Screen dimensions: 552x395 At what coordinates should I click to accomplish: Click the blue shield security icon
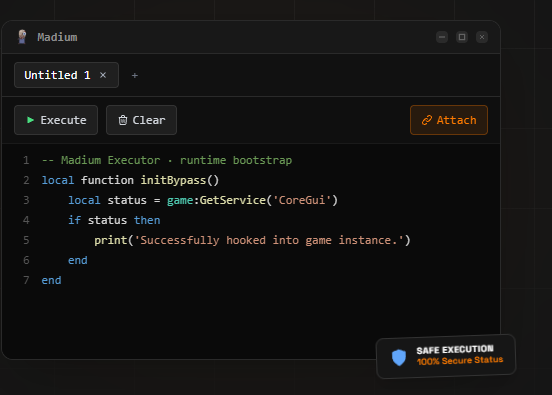(x=399, y=357)
